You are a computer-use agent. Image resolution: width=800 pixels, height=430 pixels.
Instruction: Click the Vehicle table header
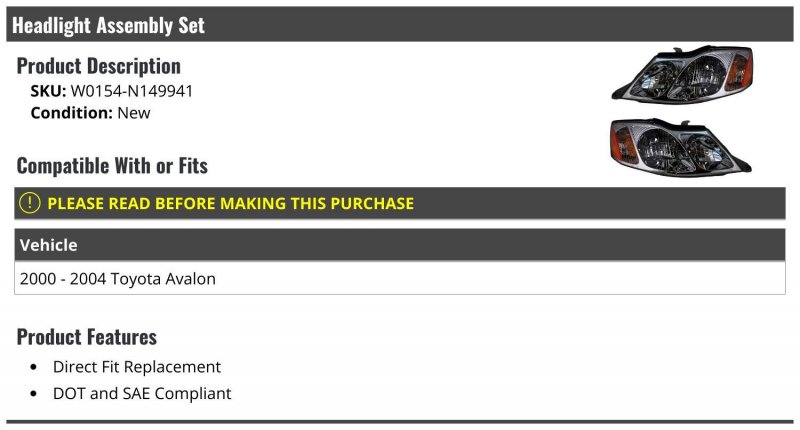[x=399, y=245]
